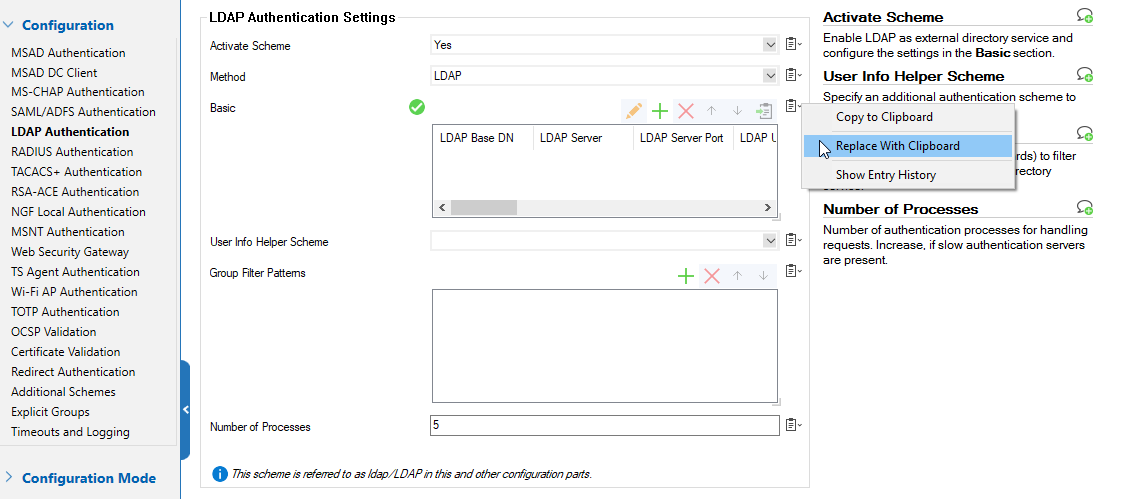This screenshot has height=499, width=1144.
Task: Delete Basic entry using red X icon
Action: click(686, 111)
